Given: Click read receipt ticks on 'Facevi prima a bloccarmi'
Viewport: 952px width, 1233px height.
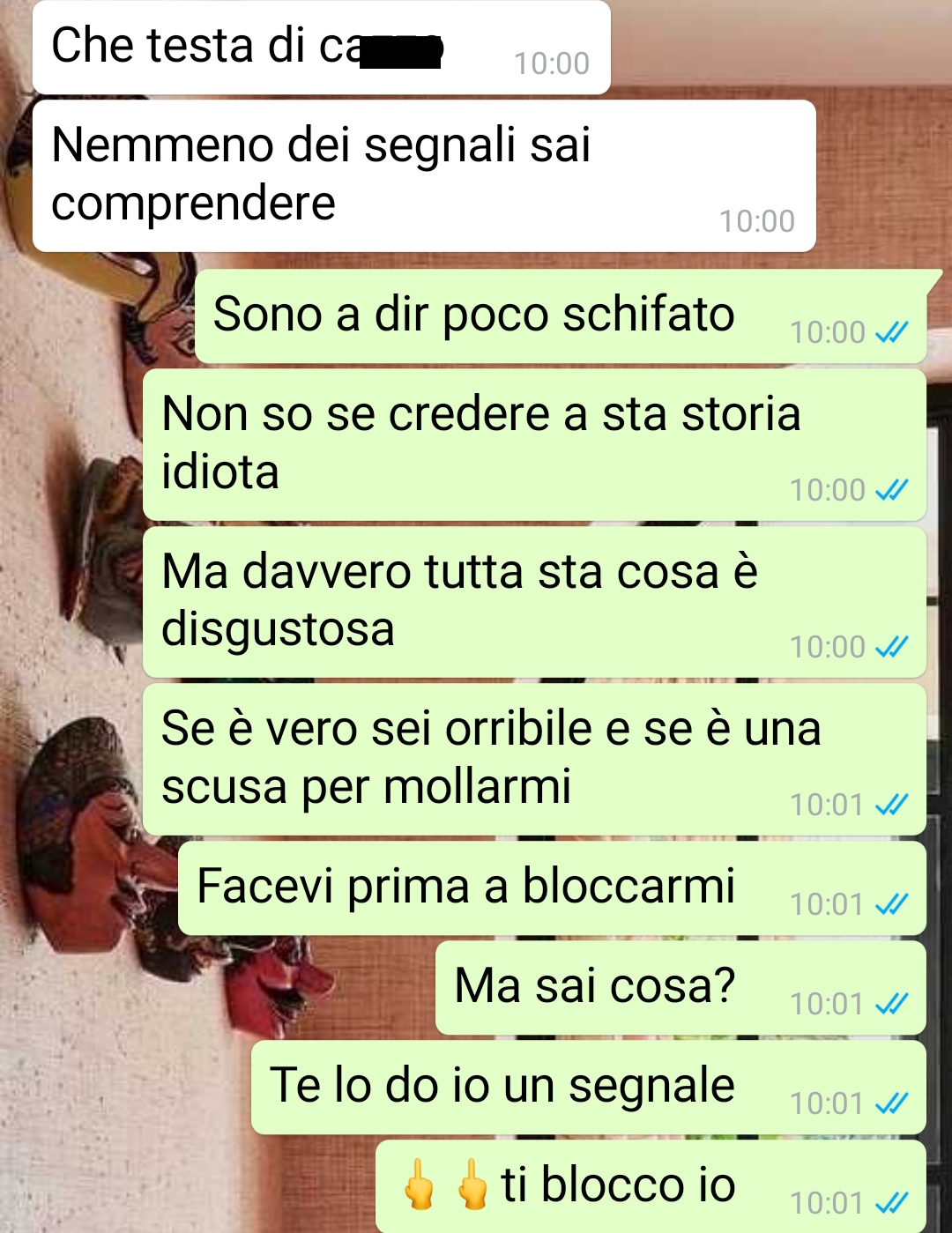Looking at the screenshot, I should pos(891,904).
